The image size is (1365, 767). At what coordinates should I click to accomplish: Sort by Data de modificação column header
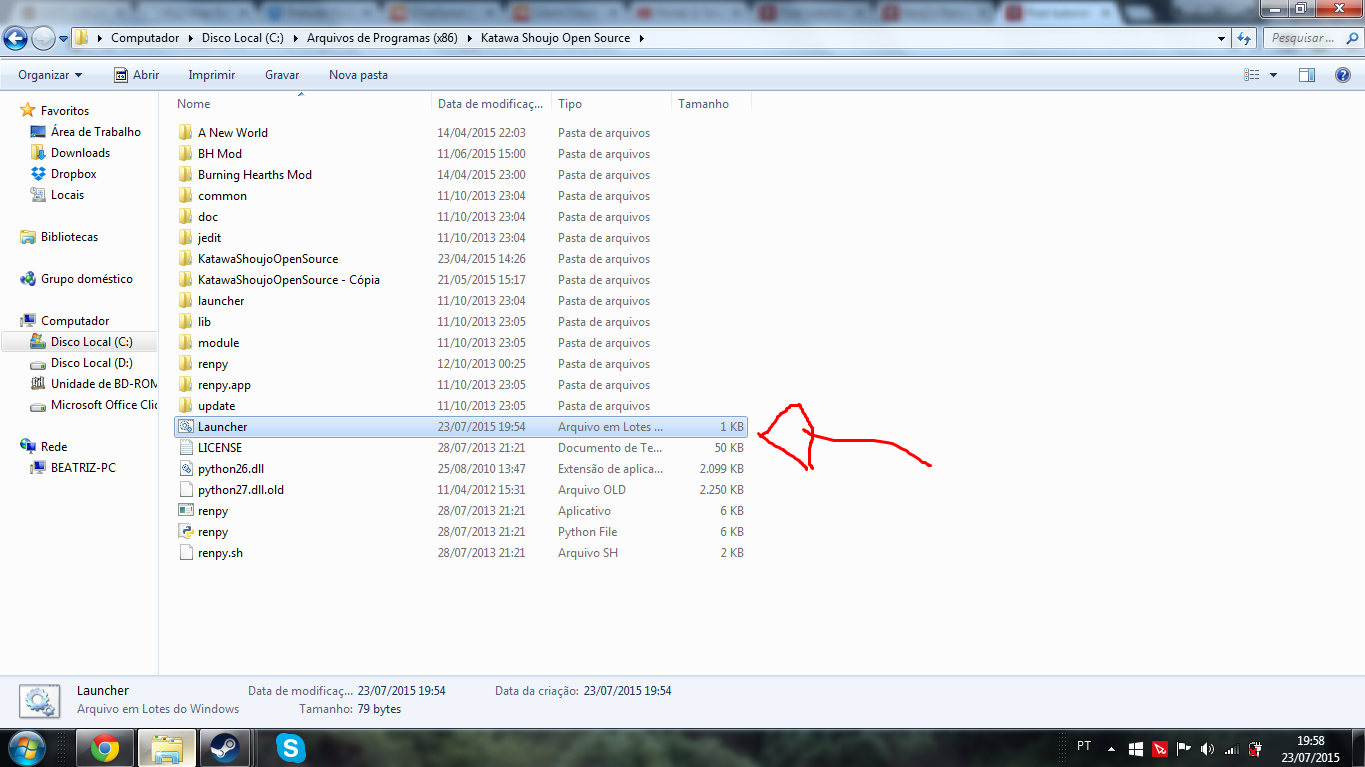(493, 104)
